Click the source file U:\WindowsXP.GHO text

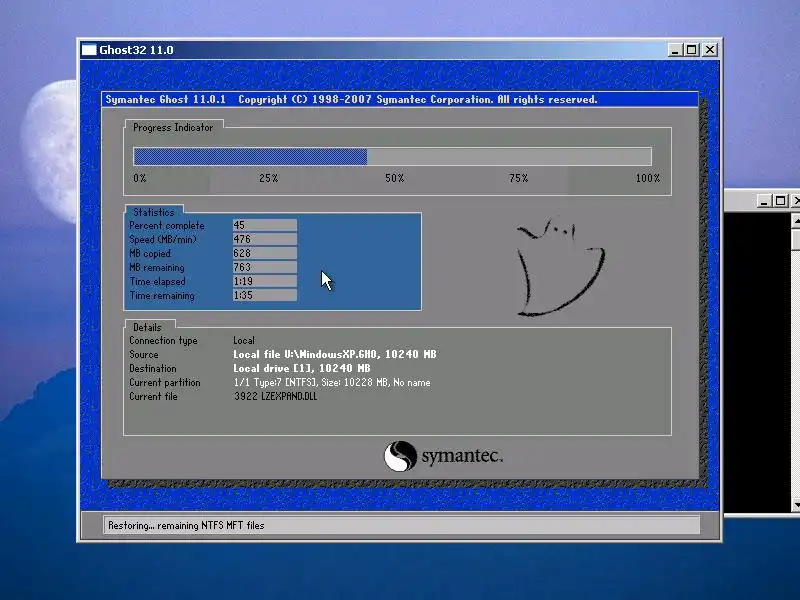click(x=335, y=355)
